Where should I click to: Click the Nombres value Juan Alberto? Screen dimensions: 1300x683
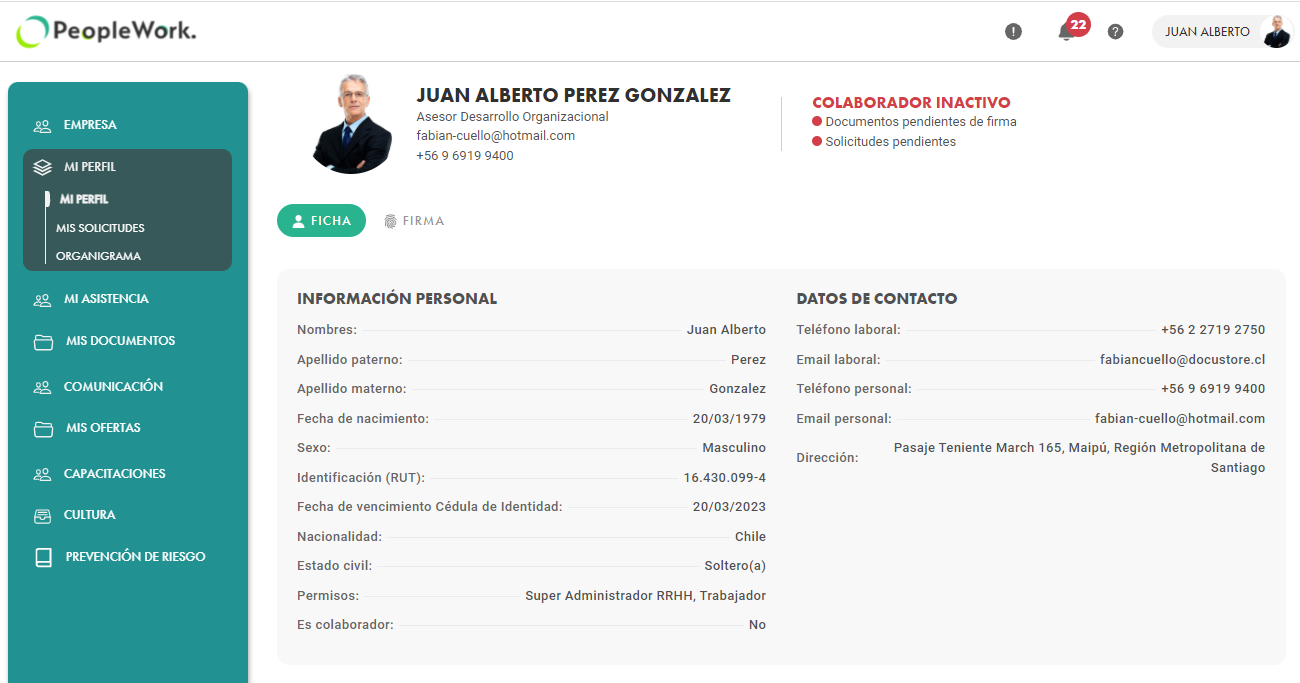click(726, 330)
